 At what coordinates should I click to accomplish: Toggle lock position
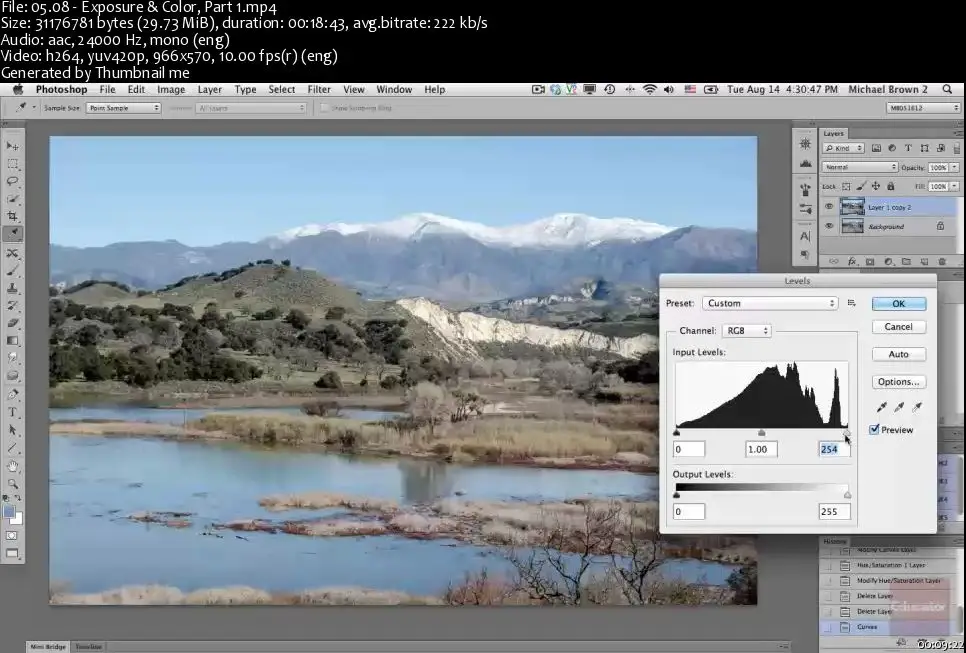tap(875, 186)
